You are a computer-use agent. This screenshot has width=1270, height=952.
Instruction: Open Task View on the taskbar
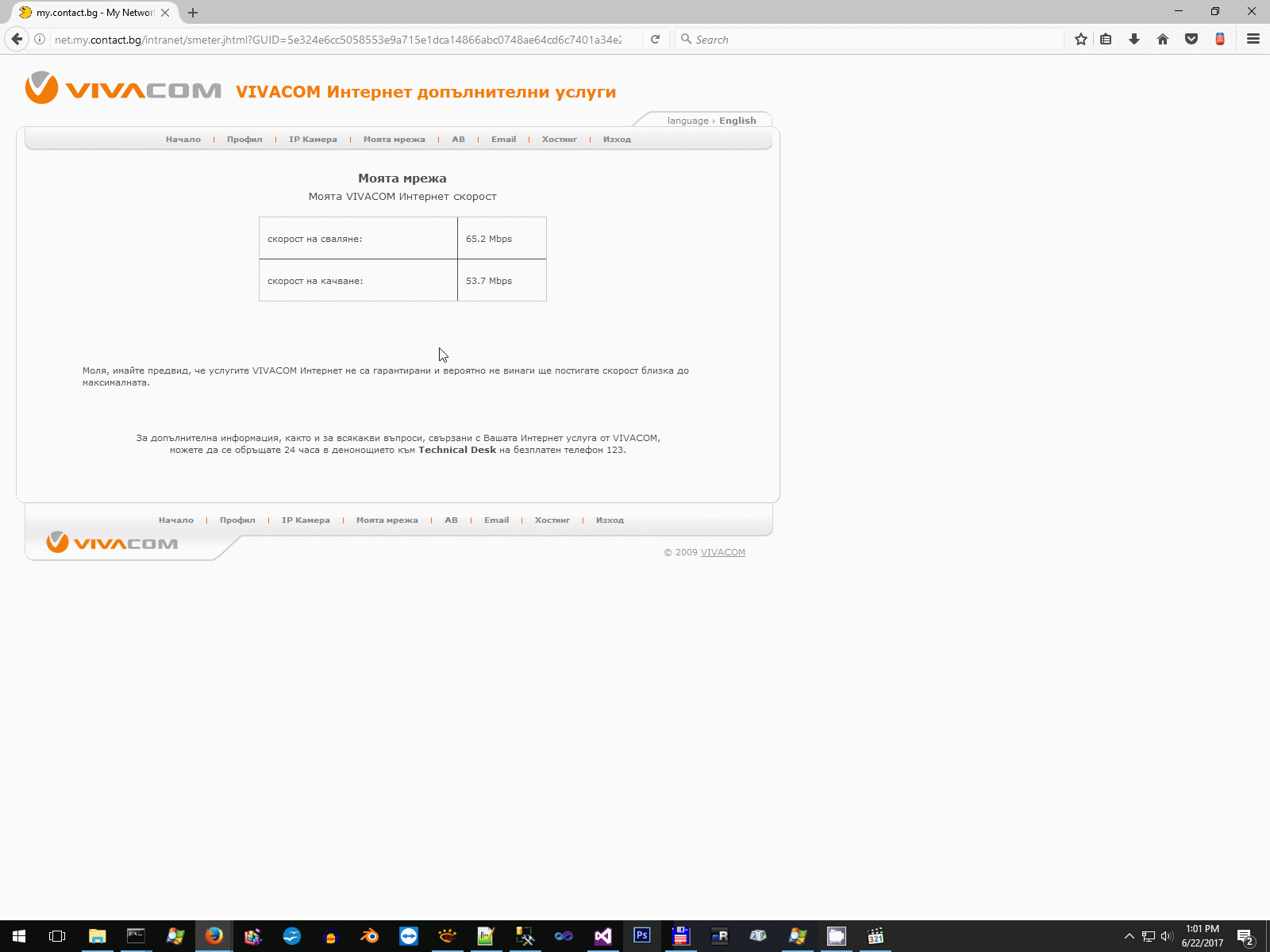tap(57, 936)
